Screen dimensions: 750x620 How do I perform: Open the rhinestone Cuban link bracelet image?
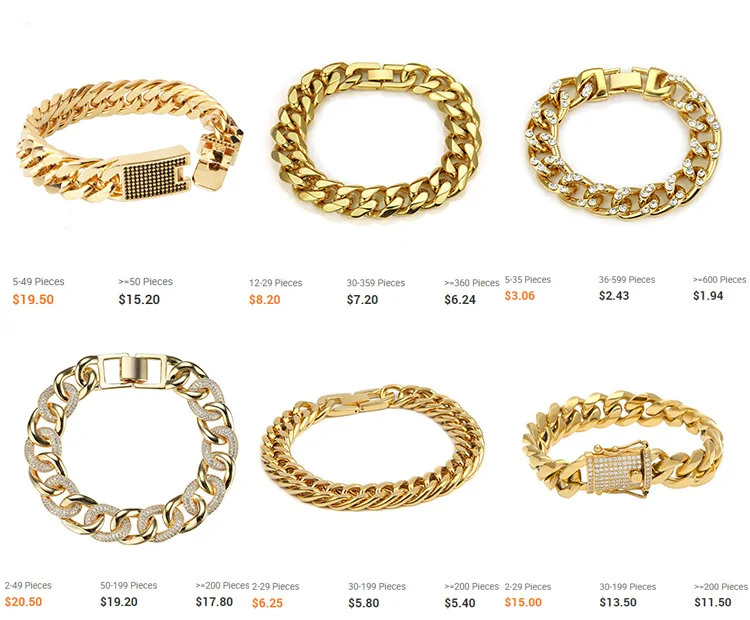coord(623,143)
